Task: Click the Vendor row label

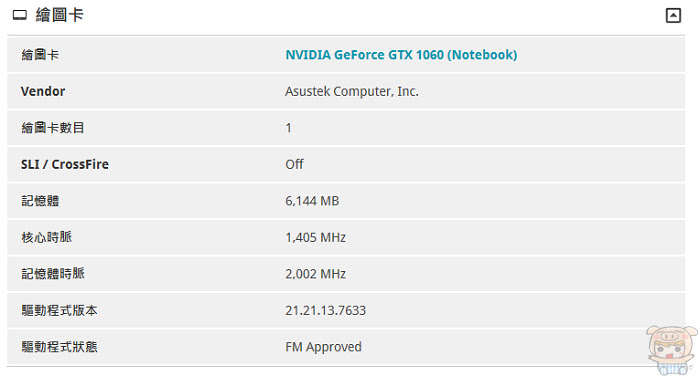Action: coord(43,92)
